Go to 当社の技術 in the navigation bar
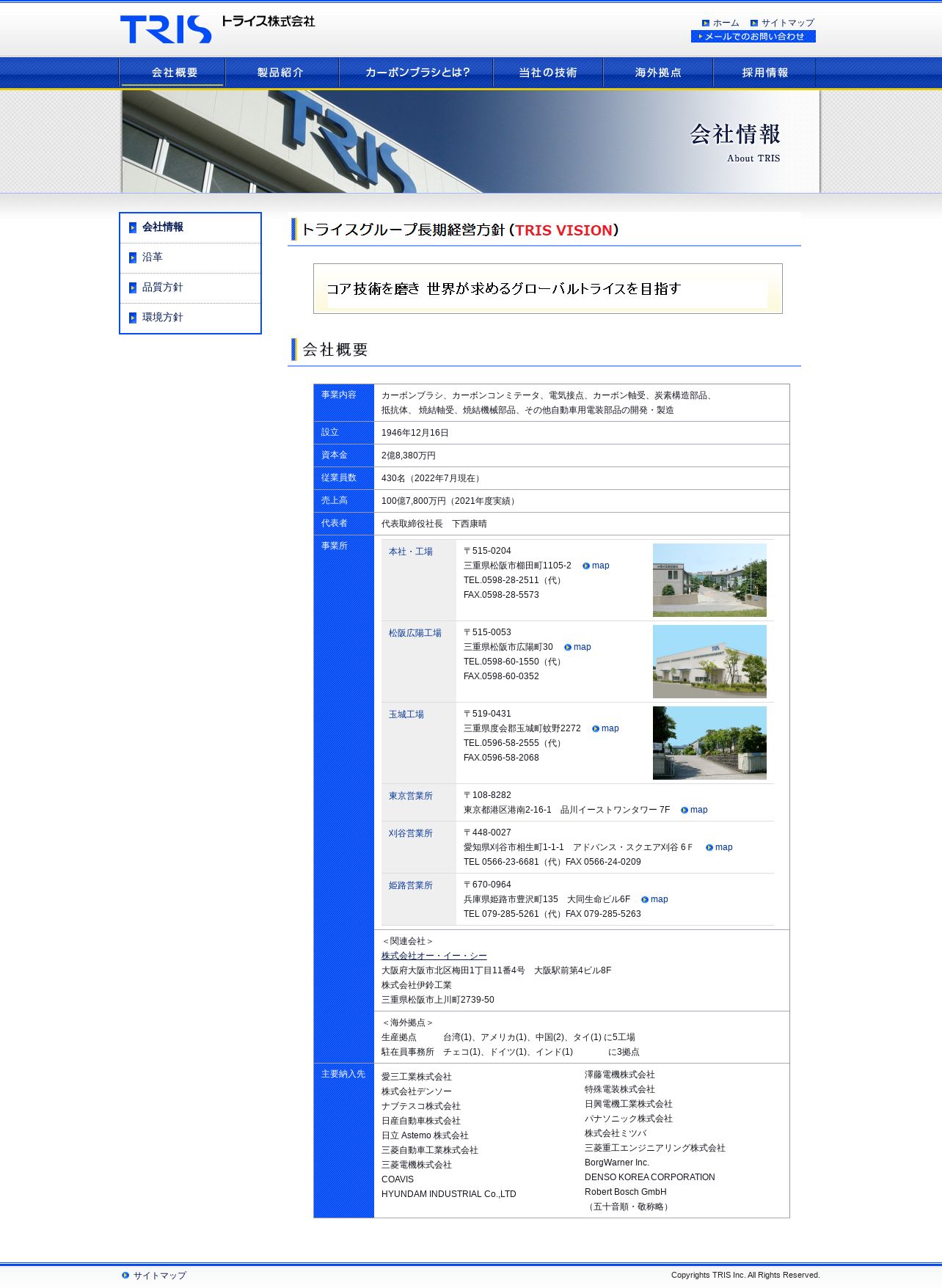This screenshot has height=1288, width=942. (x=548, y=73)
